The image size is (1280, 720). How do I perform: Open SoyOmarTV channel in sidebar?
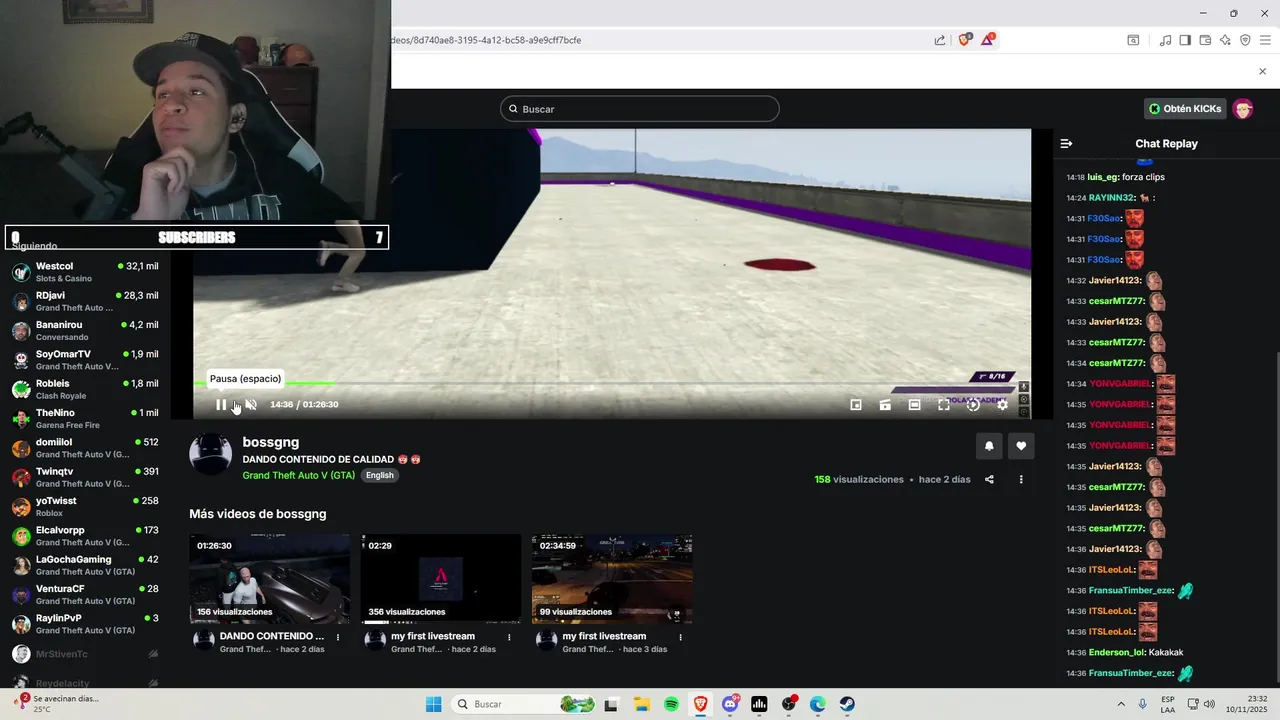click(x=84, y=360)
